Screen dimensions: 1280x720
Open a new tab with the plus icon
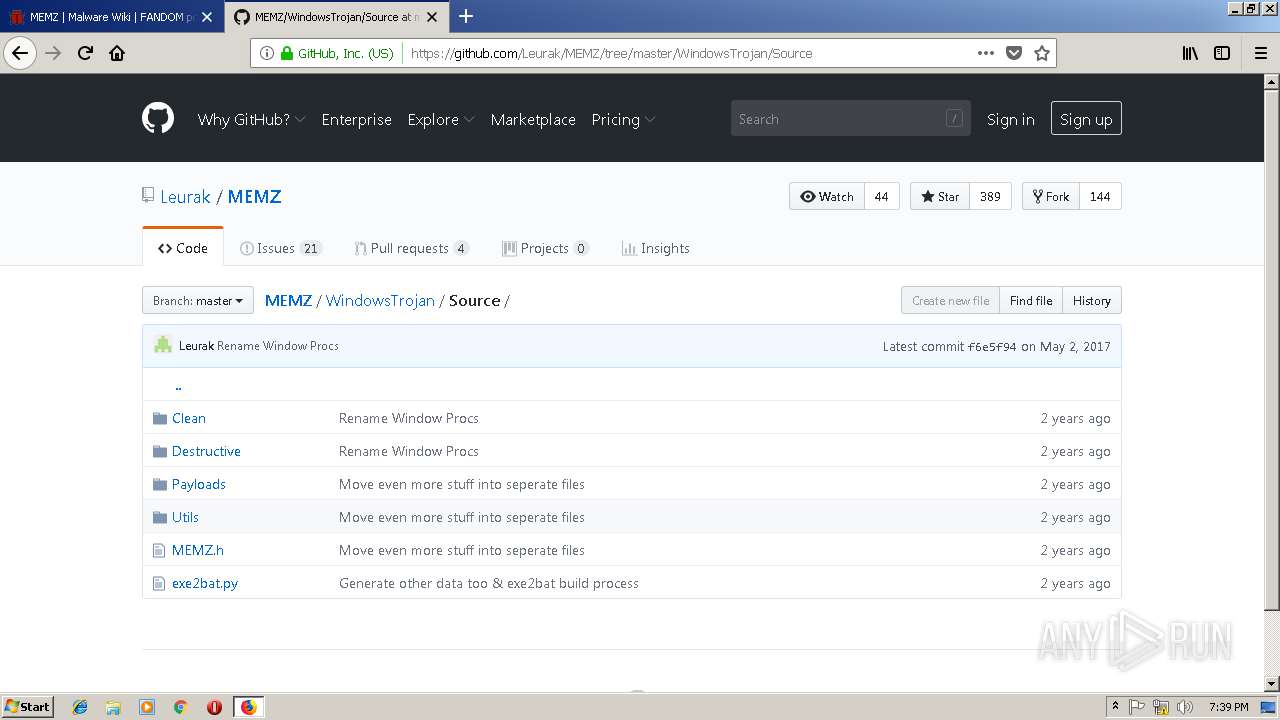coord(466,16)
